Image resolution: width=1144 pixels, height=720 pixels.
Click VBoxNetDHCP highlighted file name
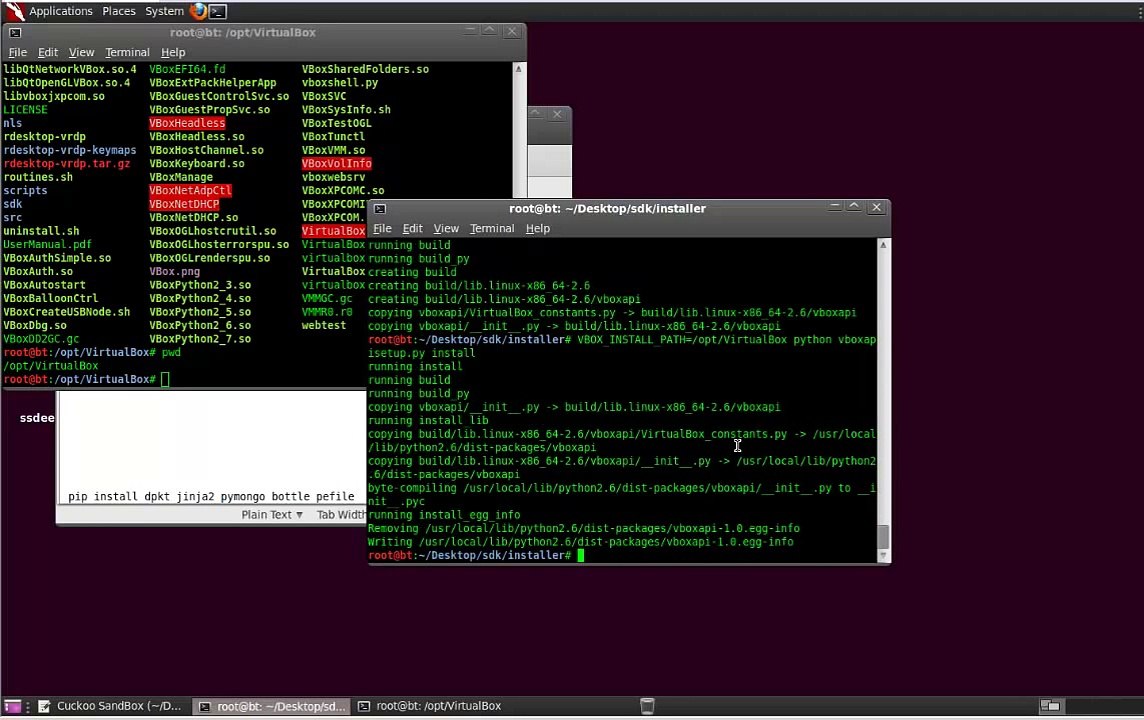pyautogui.click(x=184, y=204)
